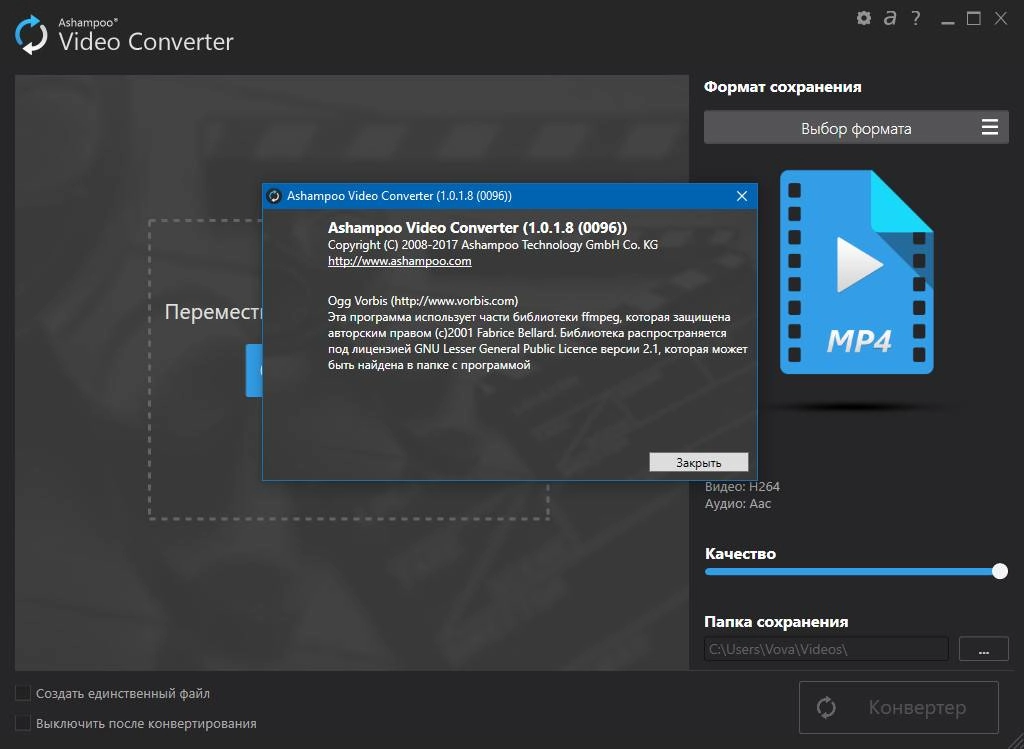The image size is (1024, 749).
Task: Click the bold Ashampoo Video Converter (1.0.1.8) heading
Action: [477, 227]
